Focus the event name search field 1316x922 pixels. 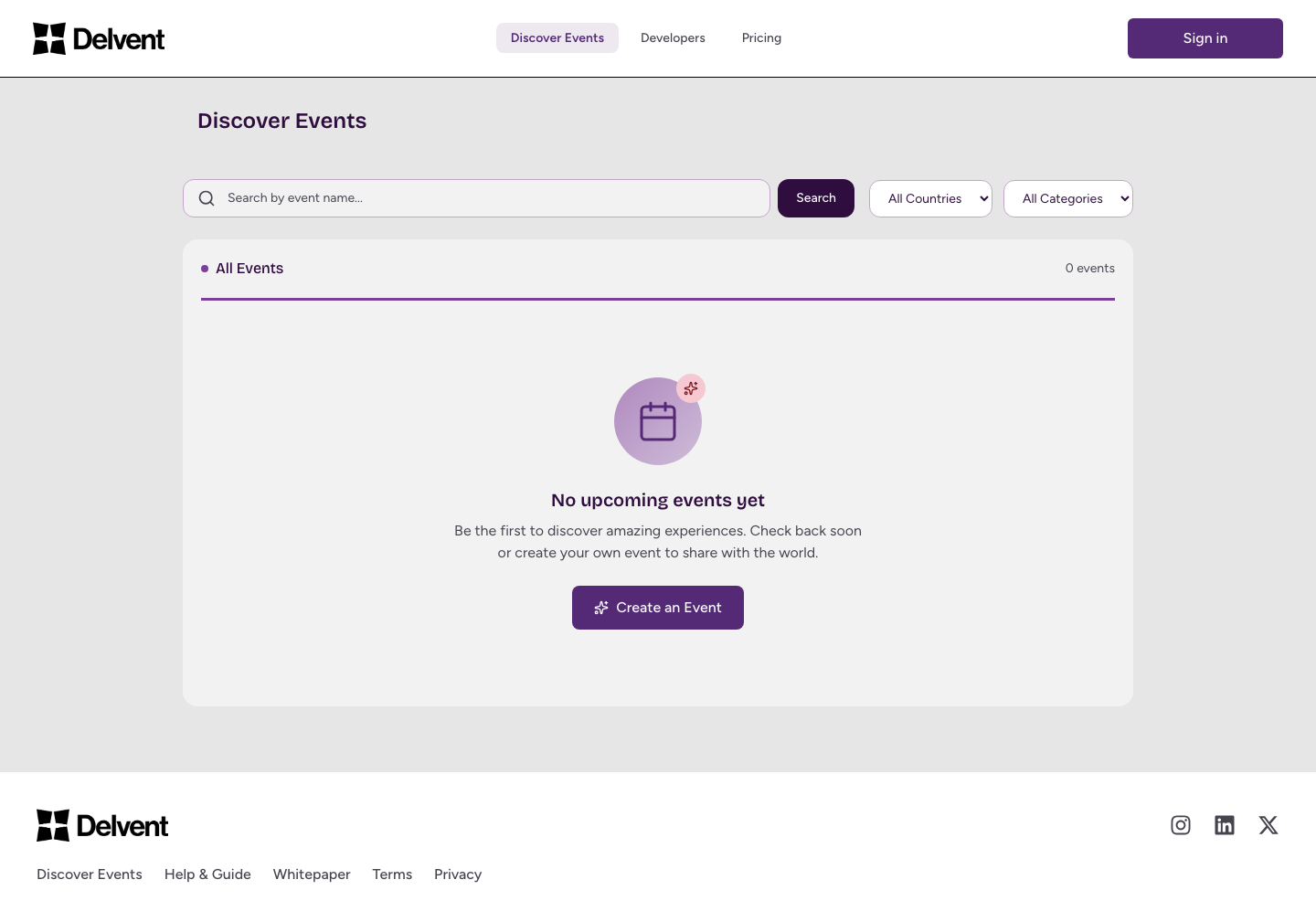click(x=493, y=198)
